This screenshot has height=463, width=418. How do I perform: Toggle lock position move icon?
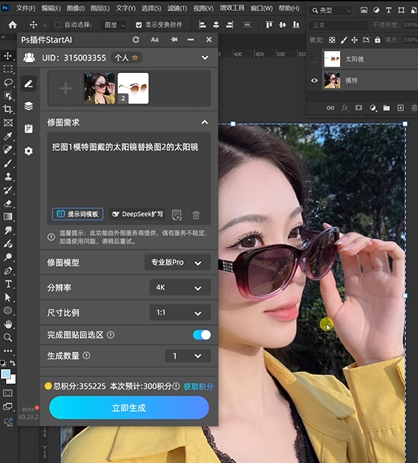pos(354,40)
